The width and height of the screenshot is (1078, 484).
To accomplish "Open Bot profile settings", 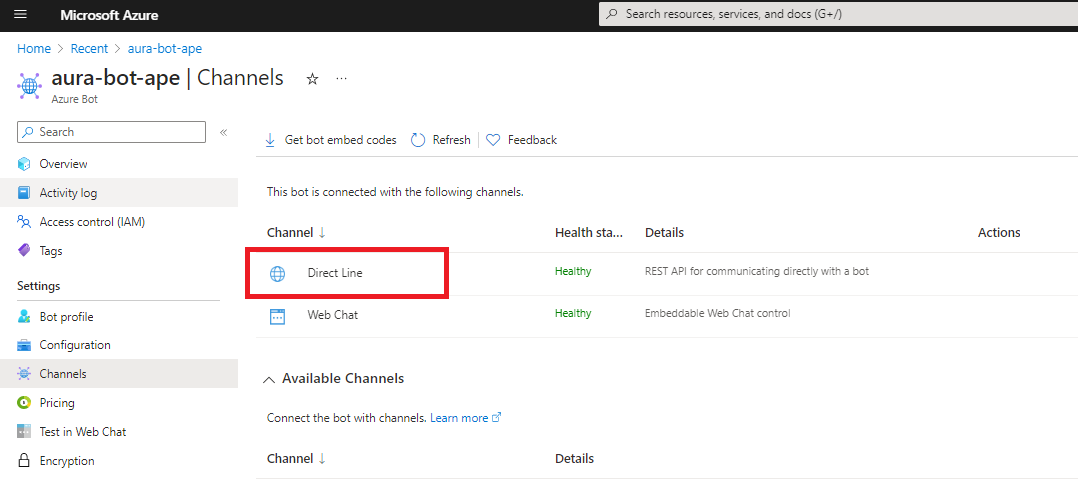I will coord(66,316).
